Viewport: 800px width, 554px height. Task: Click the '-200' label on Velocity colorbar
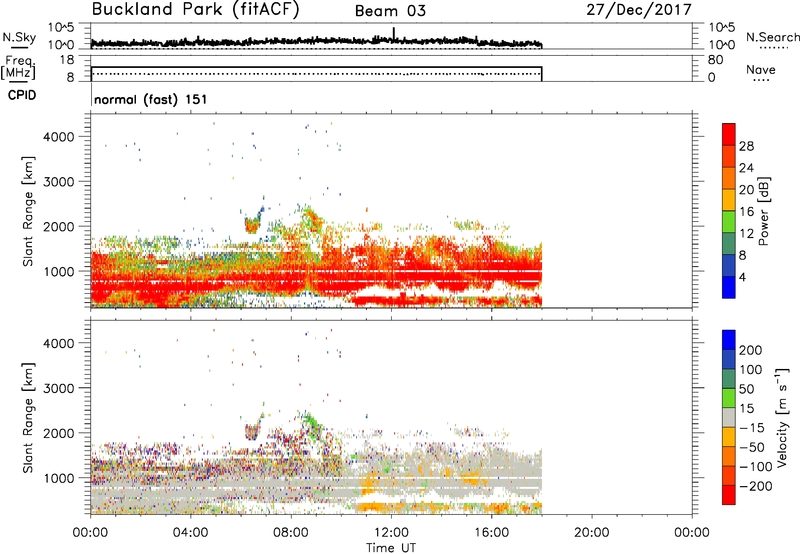tap(756, 486)
